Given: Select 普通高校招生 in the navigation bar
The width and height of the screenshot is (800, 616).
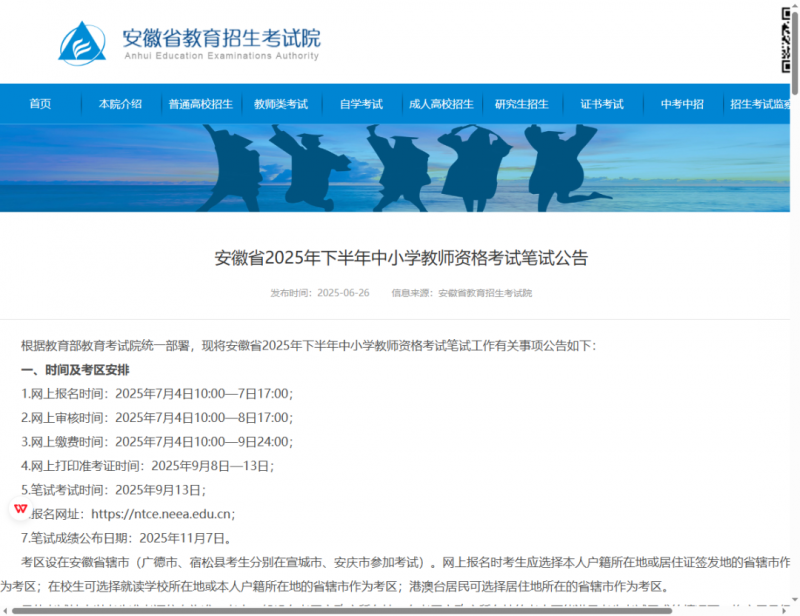Looking at the screenshot, I should (200, 104).
